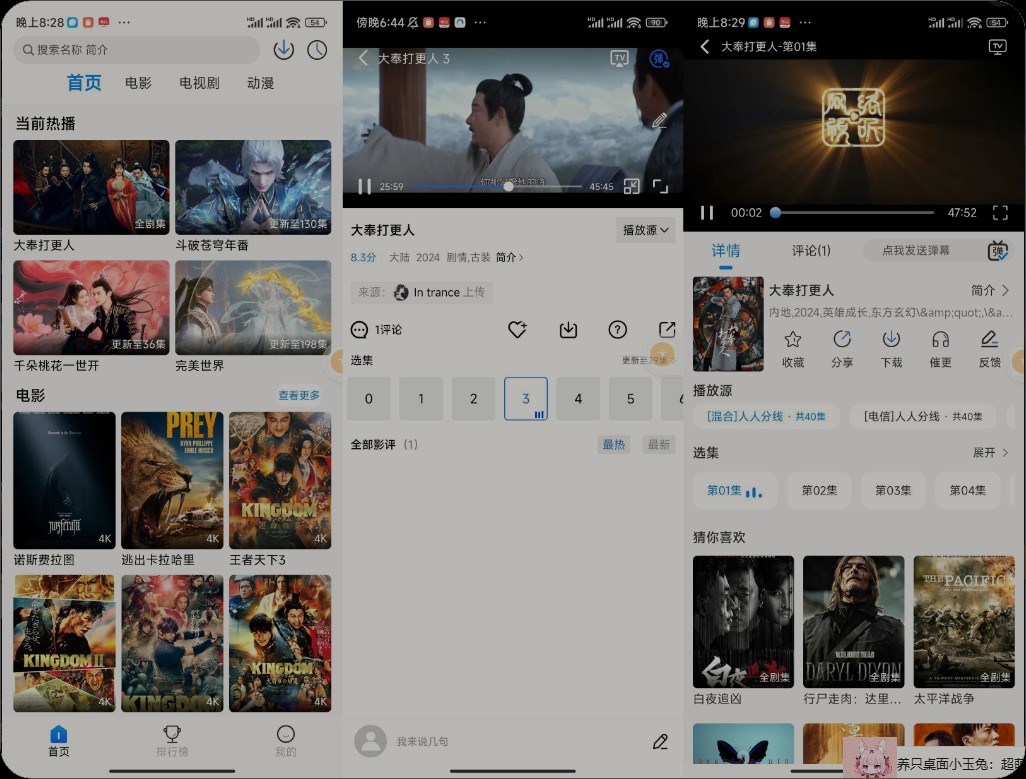1026x779 pixels.
Task: Tap the pencil edit icon on video
Action: pos(659,120)
